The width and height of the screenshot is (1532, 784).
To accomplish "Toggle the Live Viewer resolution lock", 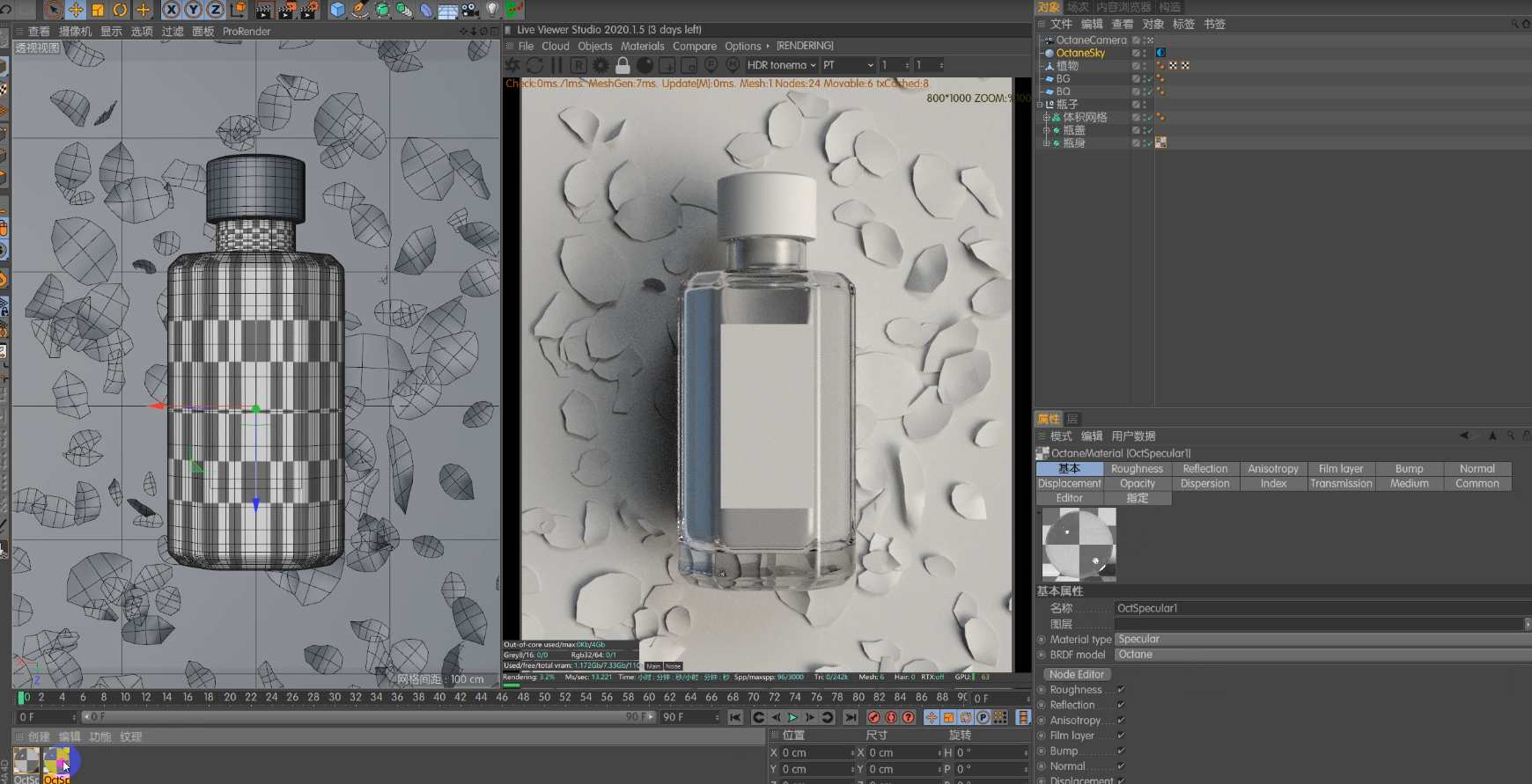I will 622,65.
